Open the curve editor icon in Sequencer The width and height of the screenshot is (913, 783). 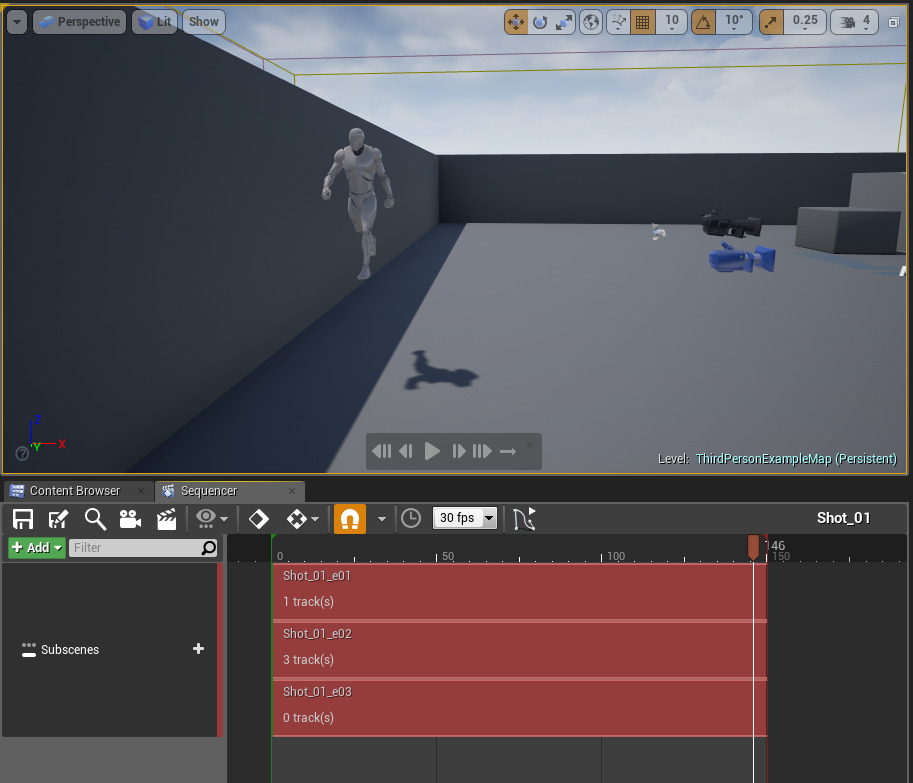tap(524, 518)
